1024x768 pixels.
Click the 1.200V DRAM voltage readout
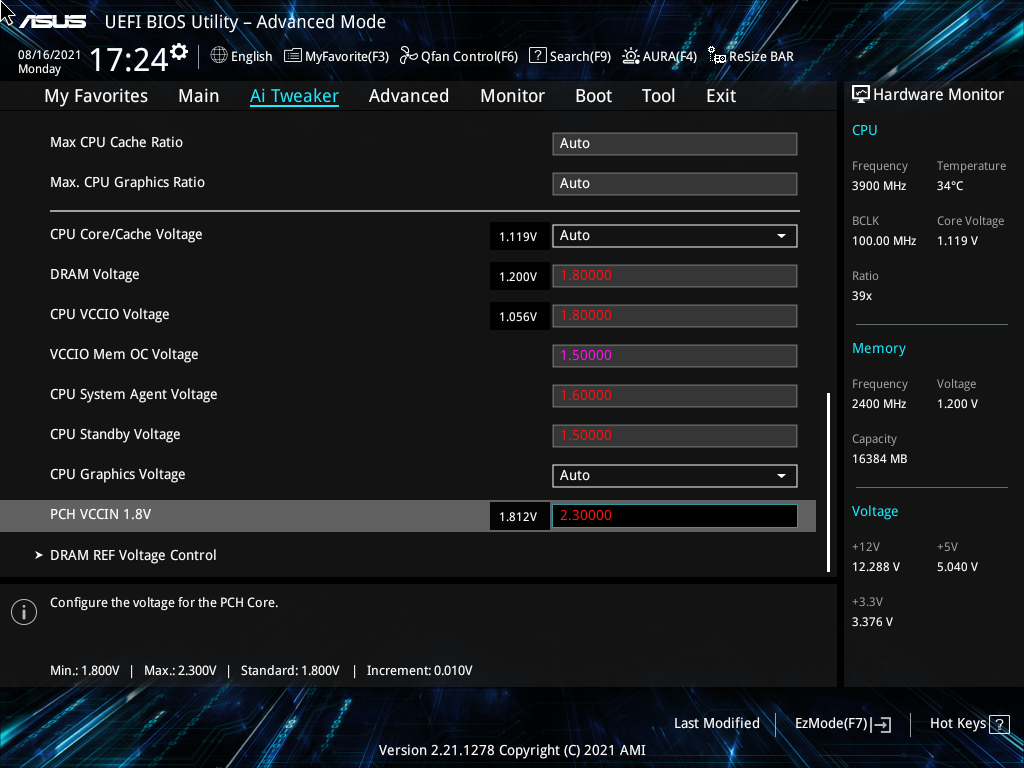pyautogui.click(x=519, y=276)
